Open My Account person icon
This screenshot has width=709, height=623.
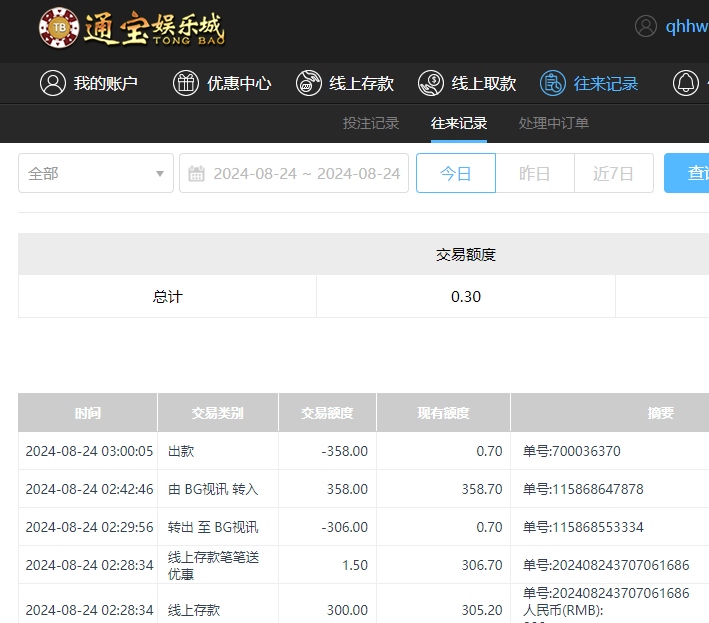pos(53,83)
